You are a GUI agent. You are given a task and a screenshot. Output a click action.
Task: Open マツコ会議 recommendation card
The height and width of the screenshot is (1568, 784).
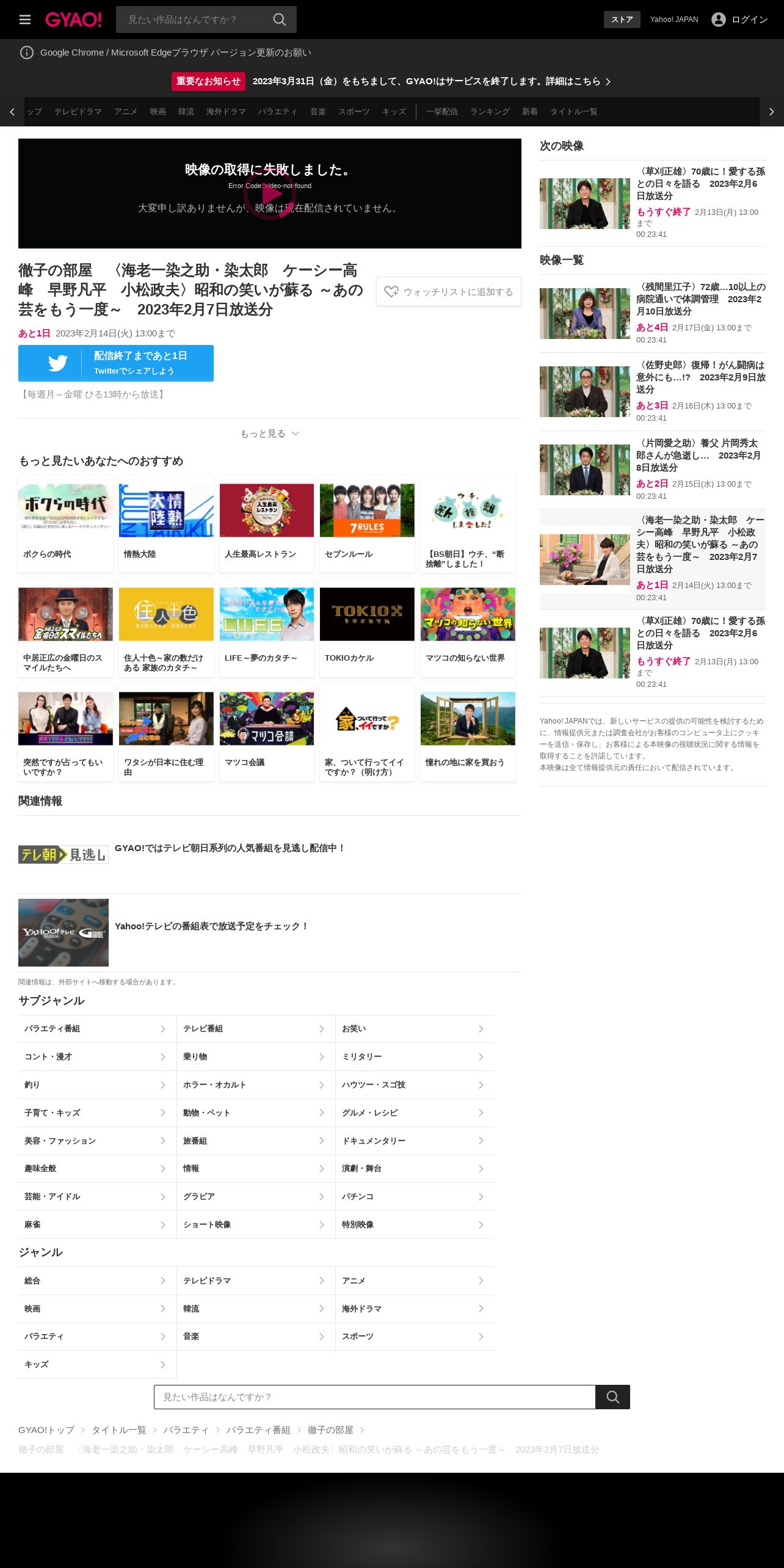[x=267, y=733]
